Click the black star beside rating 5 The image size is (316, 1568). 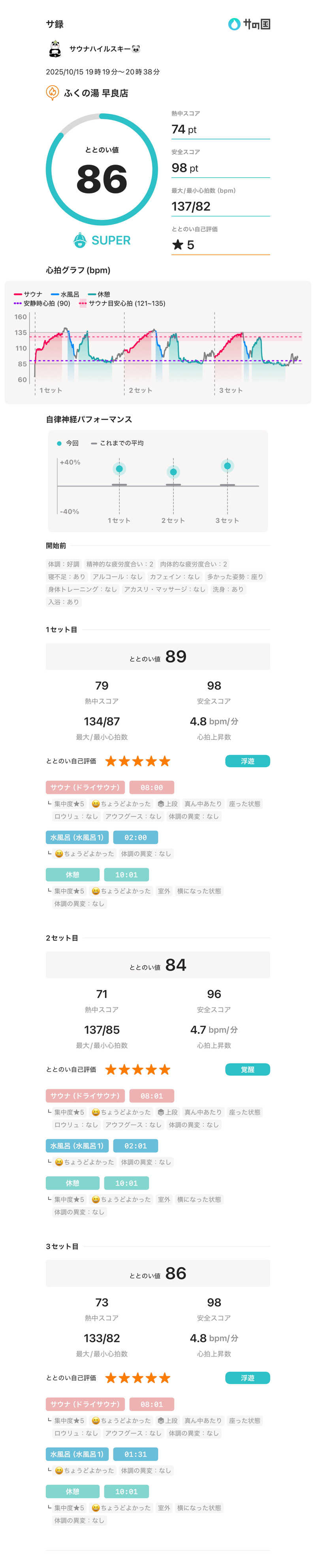[x=177, y=245]
